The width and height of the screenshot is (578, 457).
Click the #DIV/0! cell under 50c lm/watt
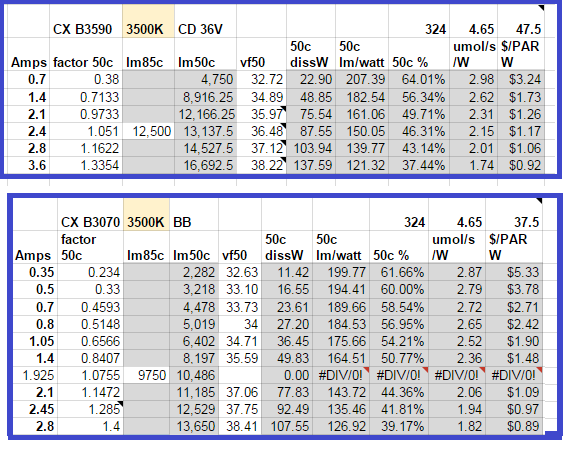tap(341, 375)
